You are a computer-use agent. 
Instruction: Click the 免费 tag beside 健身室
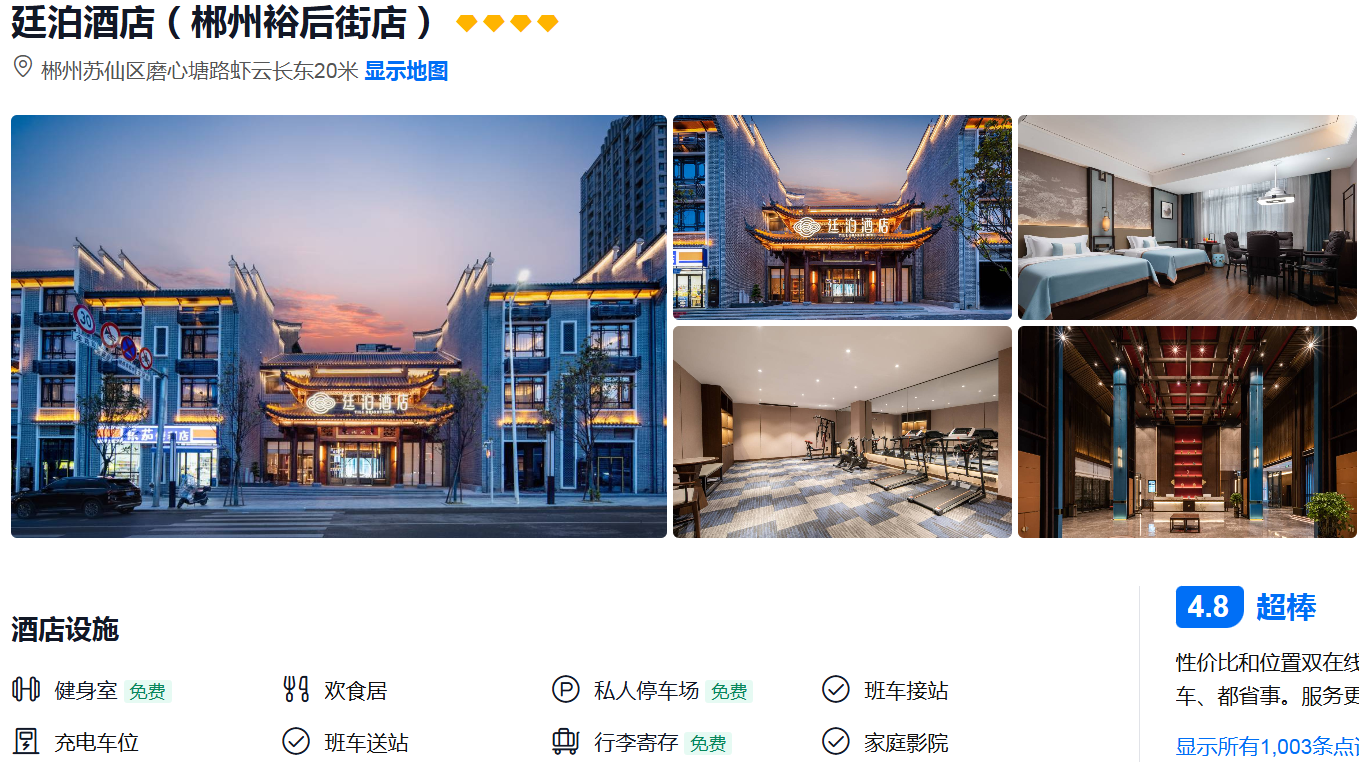pyautogui.click(x=147, y=691)
